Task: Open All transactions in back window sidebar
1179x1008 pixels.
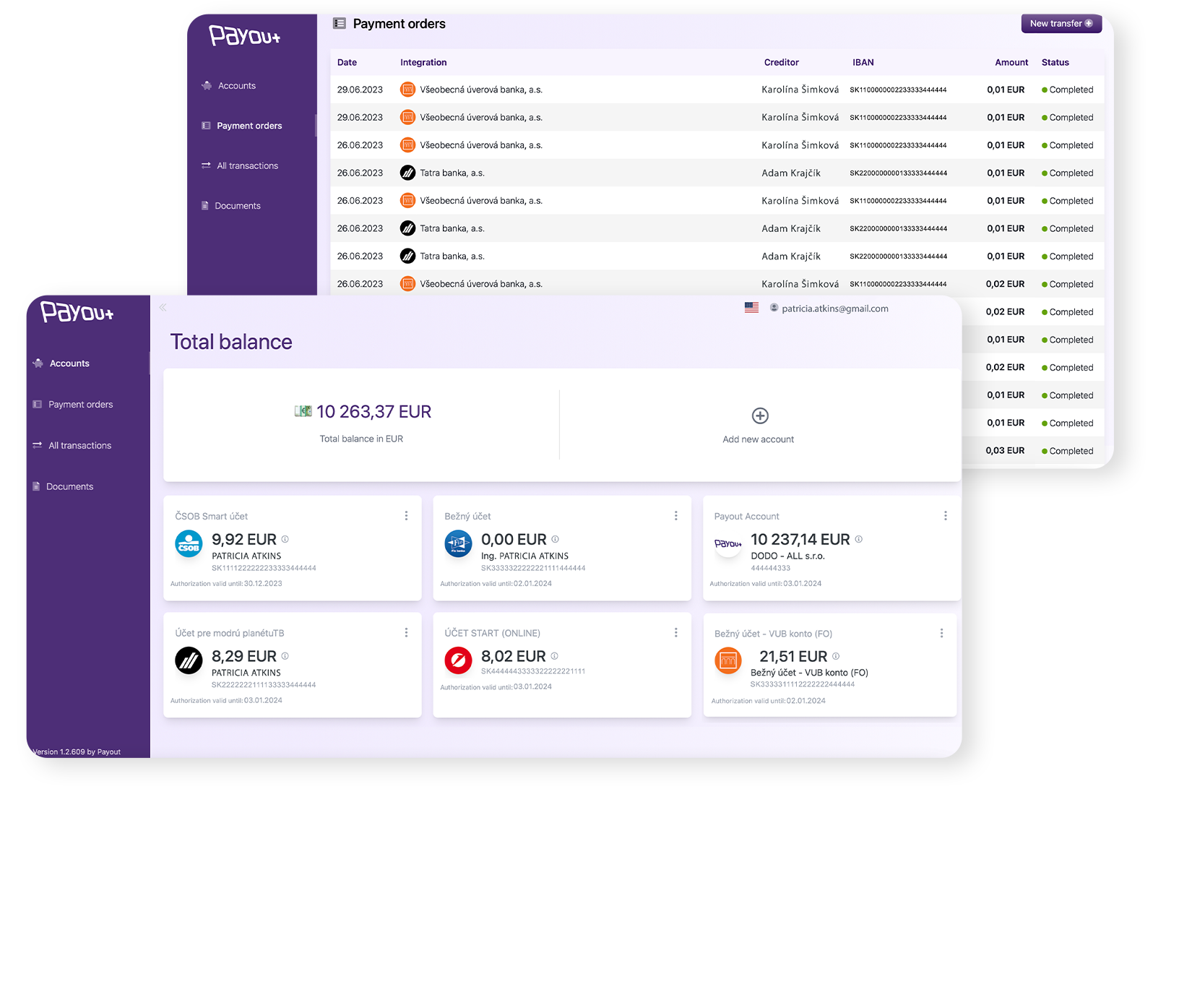Action: point(247,166)
